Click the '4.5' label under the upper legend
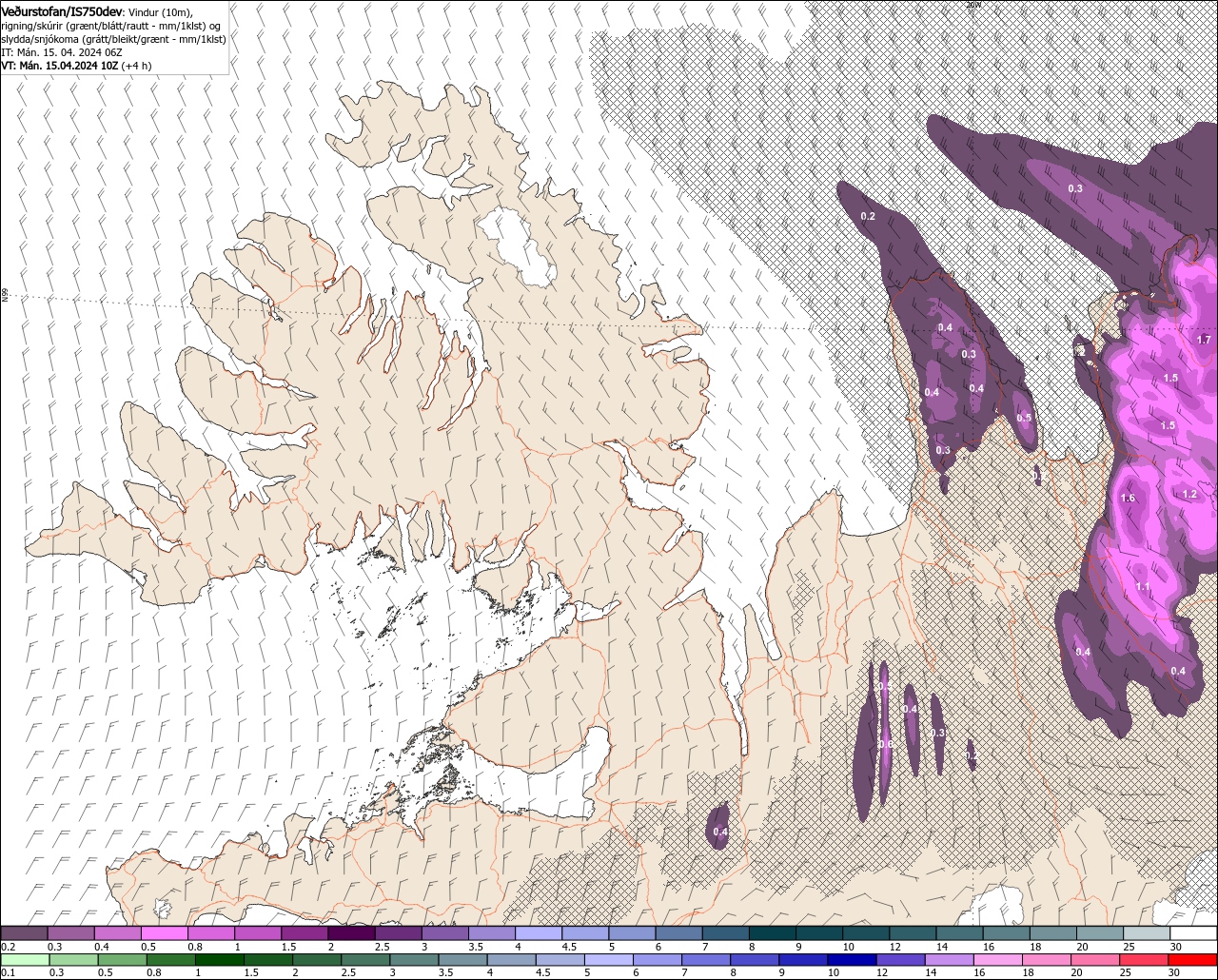Image resolution: width=1218 pixels, height=980 pixels. (569, 947)
